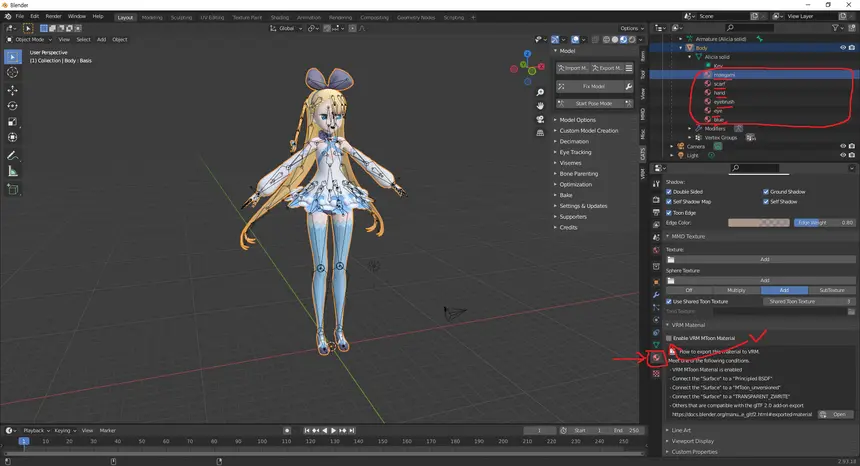Click the Shared Toon Texture number field
860x466 pixels.
[809, 302]
